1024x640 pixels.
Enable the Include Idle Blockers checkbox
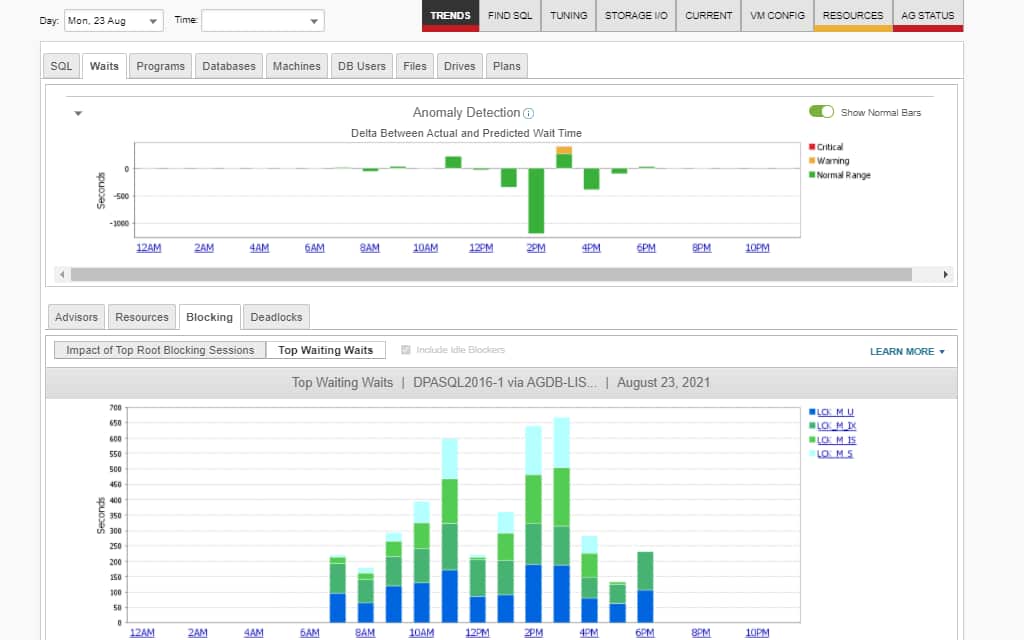point(406,349)
